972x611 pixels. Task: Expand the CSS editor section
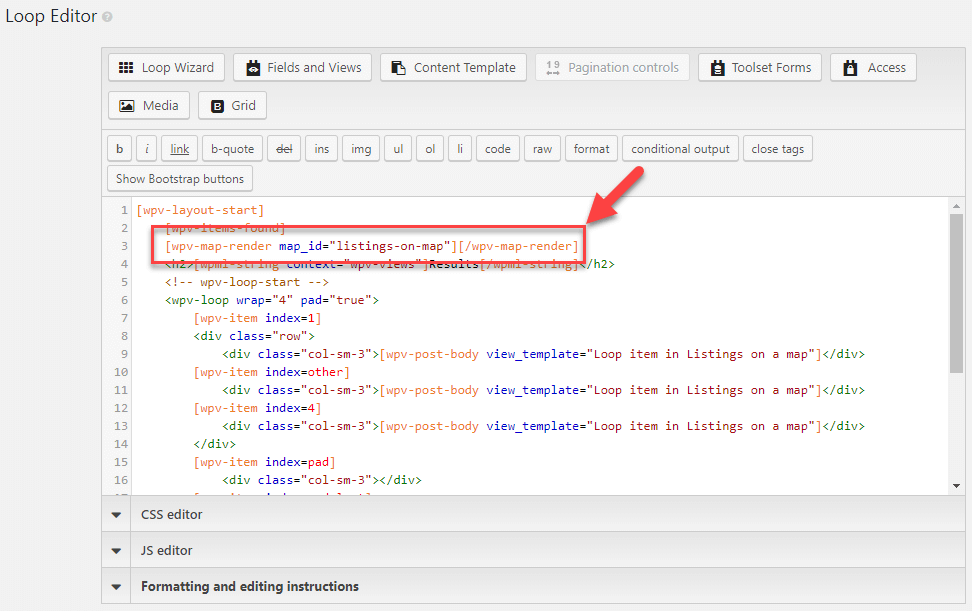tap(534, 514)
